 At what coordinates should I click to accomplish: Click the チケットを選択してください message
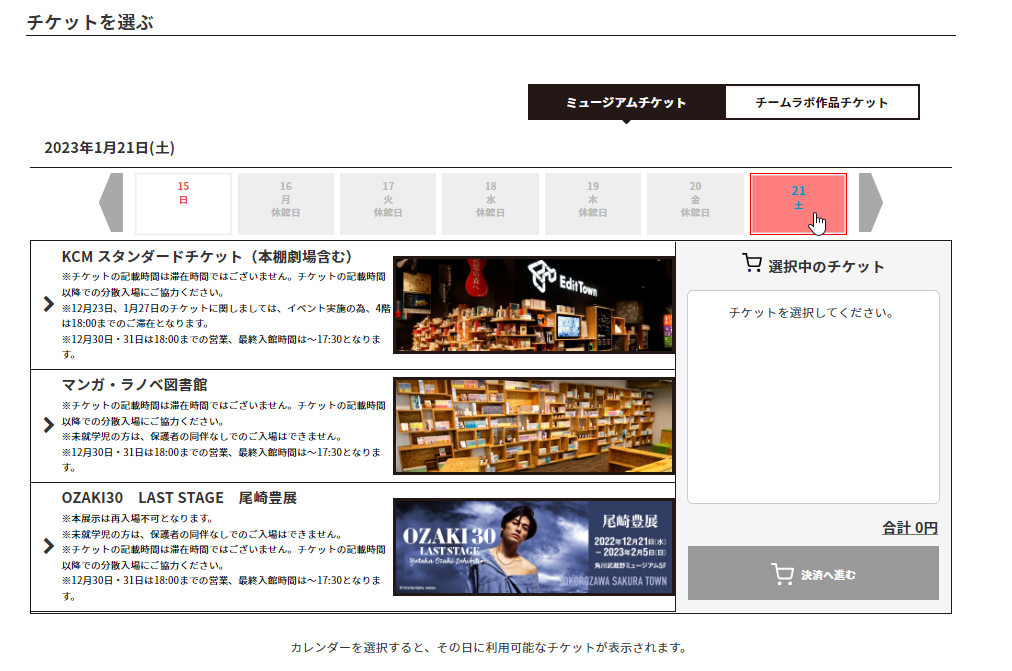click(x=811, y=313)
